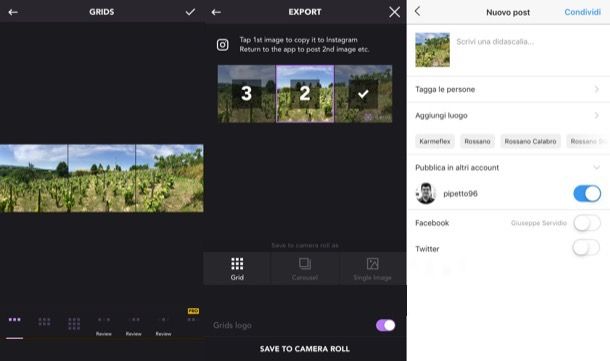610x361 pixels.
Task: Disable the Grids logo toggle
Action: (x=385, y=325)
